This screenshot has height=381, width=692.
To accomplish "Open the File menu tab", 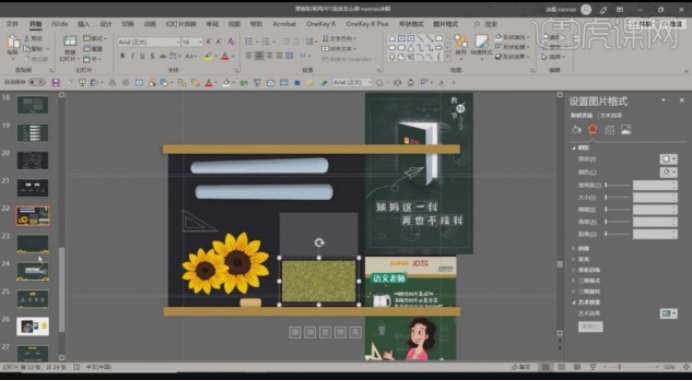I will pos(12,24).
